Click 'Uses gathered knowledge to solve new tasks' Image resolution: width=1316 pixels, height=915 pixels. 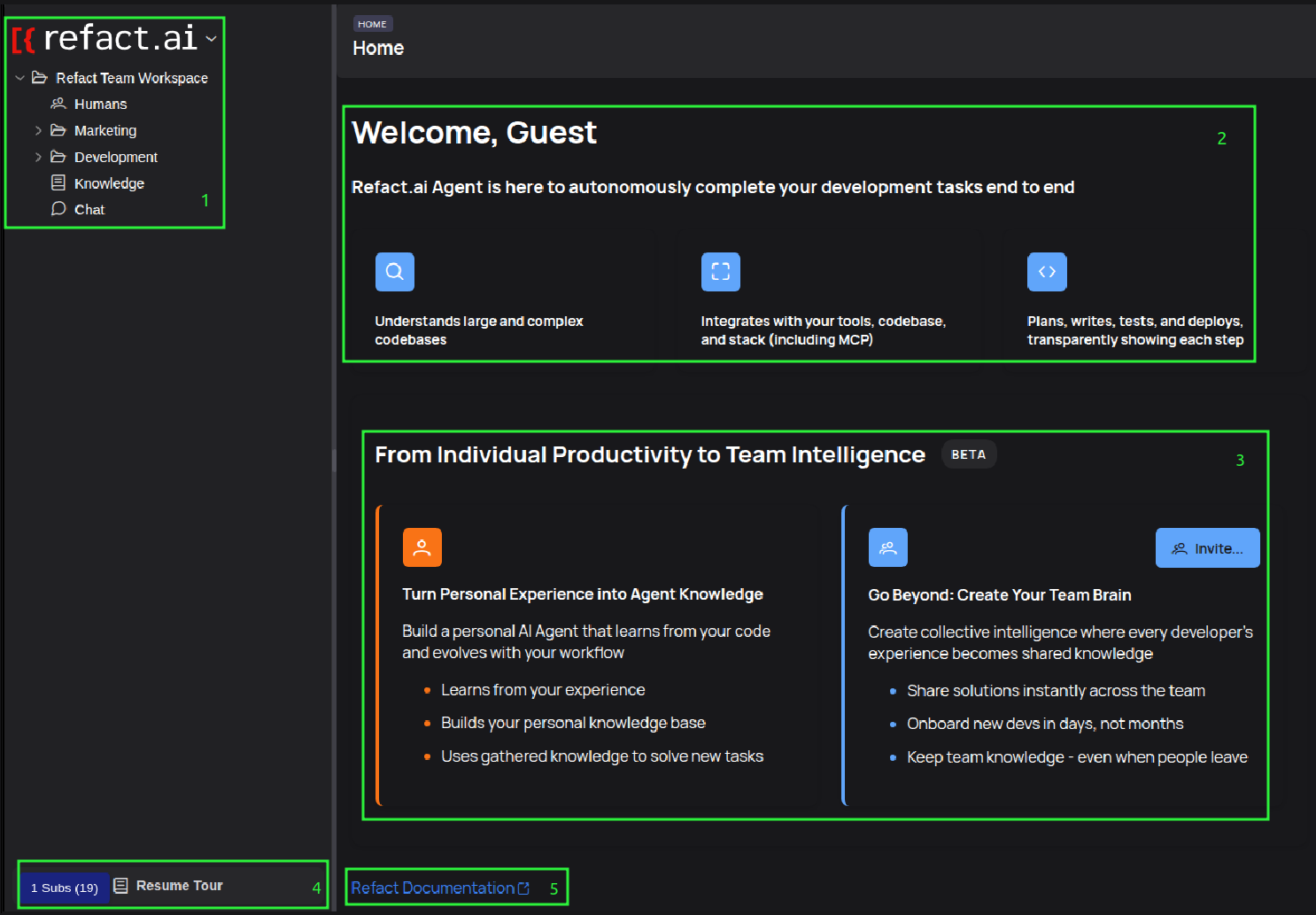[602, 756]
